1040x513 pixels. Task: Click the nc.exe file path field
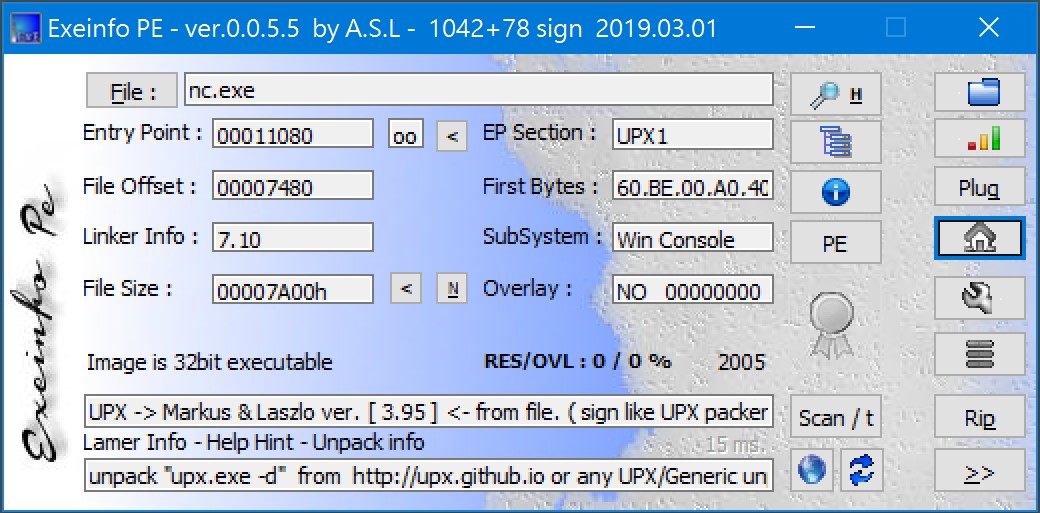click(478, 90)
